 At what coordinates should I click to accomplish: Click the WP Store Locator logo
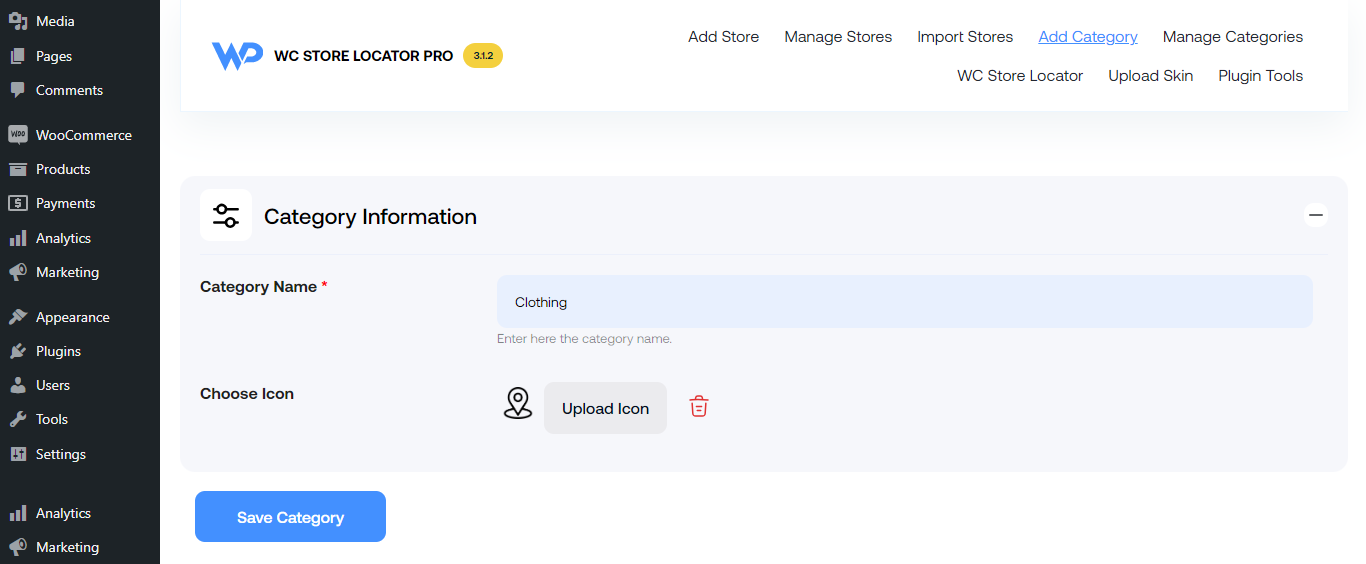pyautogui.click(x=237, y=56)
